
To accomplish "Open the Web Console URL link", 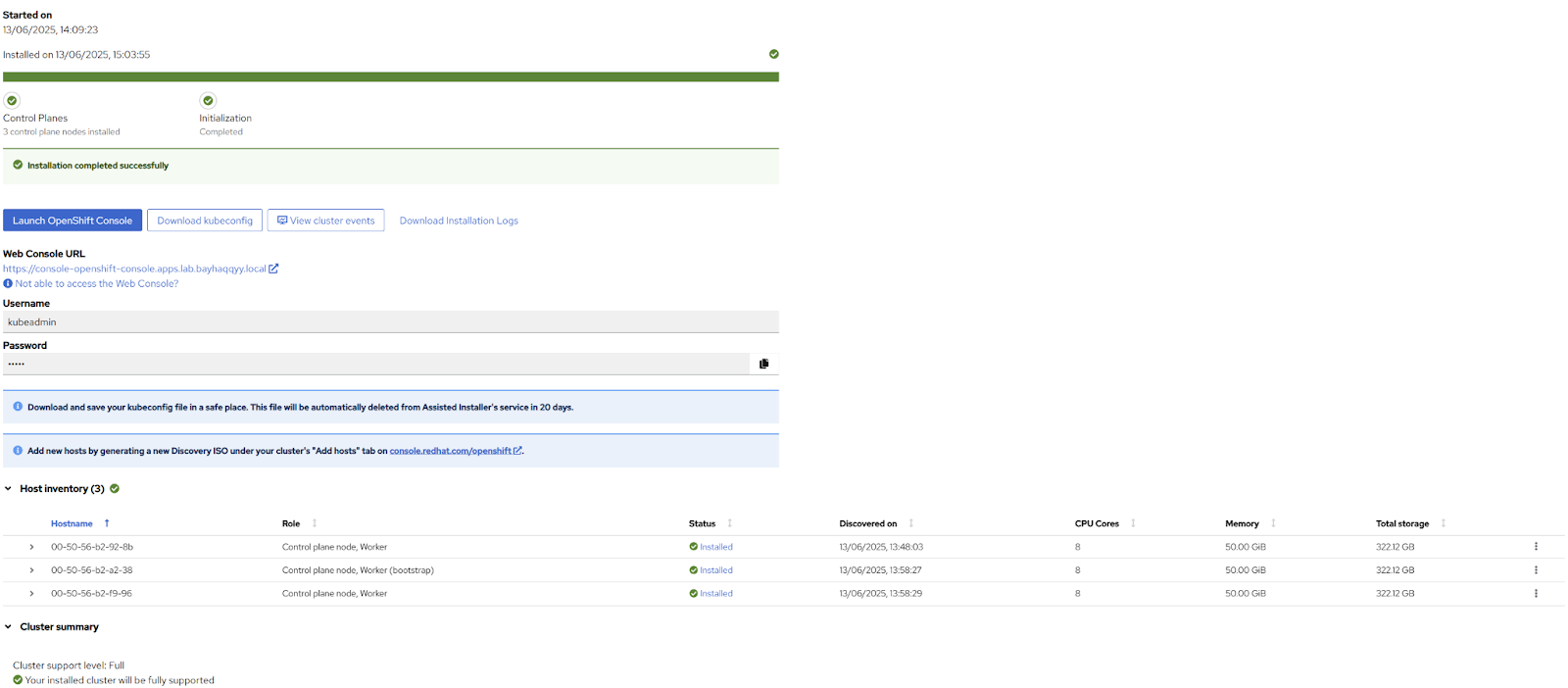I will 134,269.
